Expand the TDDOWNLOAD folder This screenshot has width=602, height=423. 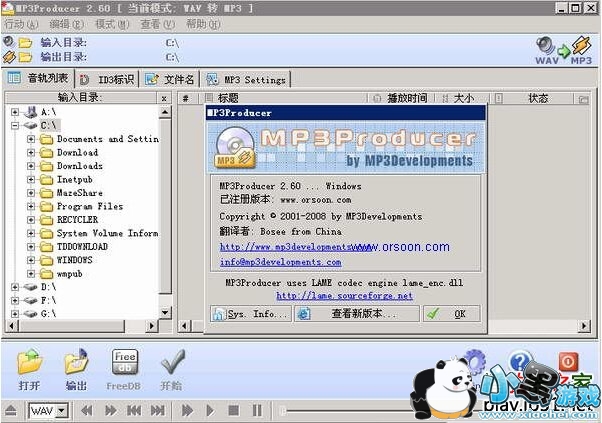click(31, 247)
